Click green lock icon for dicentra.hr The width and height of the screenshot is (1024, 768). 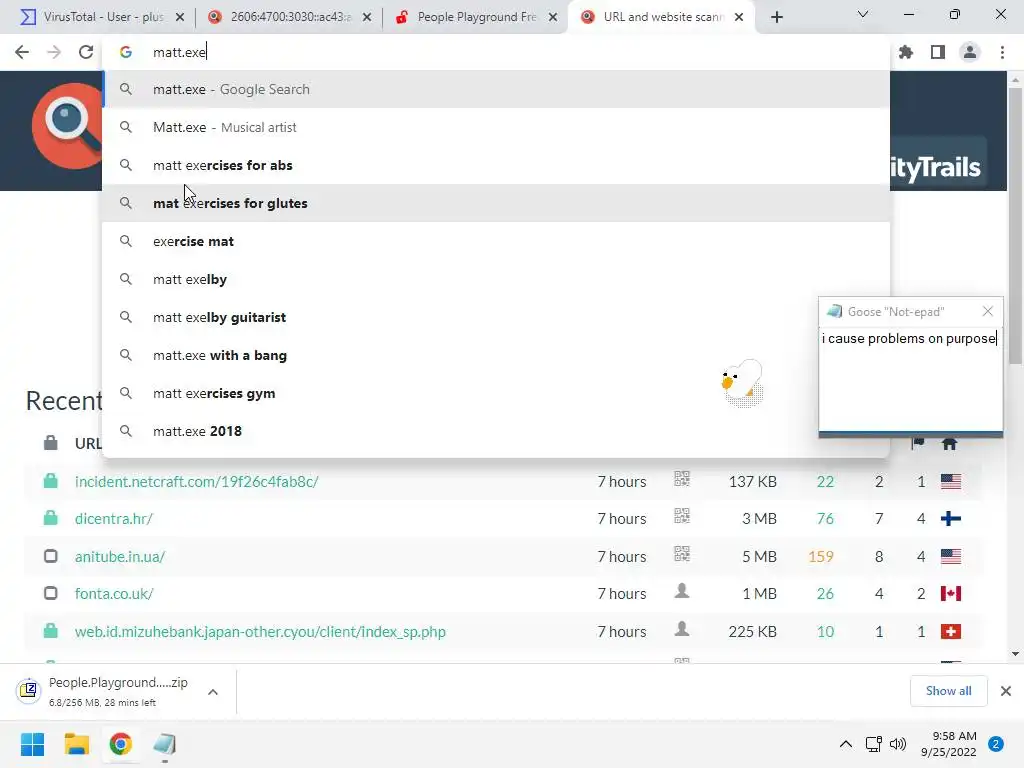(x=50, y=518)
